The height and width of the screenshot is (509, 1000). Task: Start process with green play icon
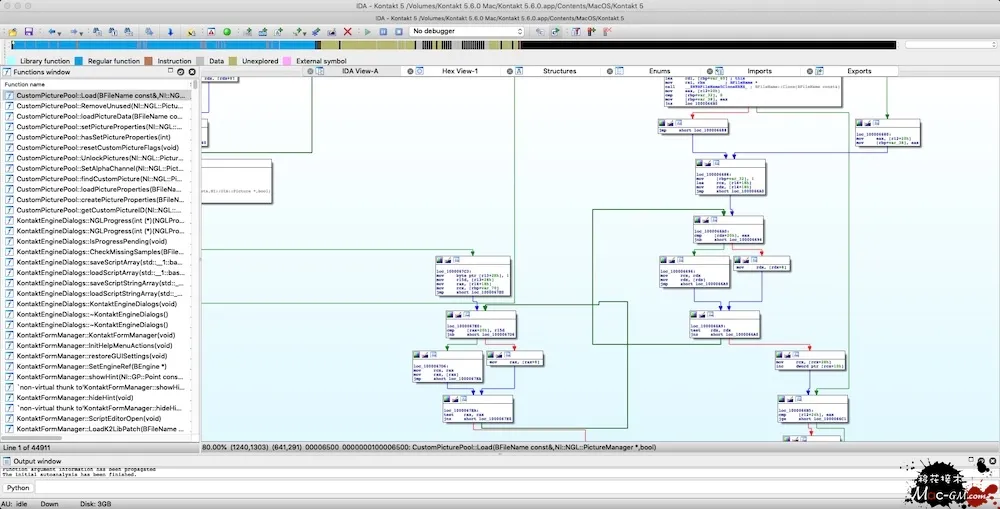coord(367,31)
